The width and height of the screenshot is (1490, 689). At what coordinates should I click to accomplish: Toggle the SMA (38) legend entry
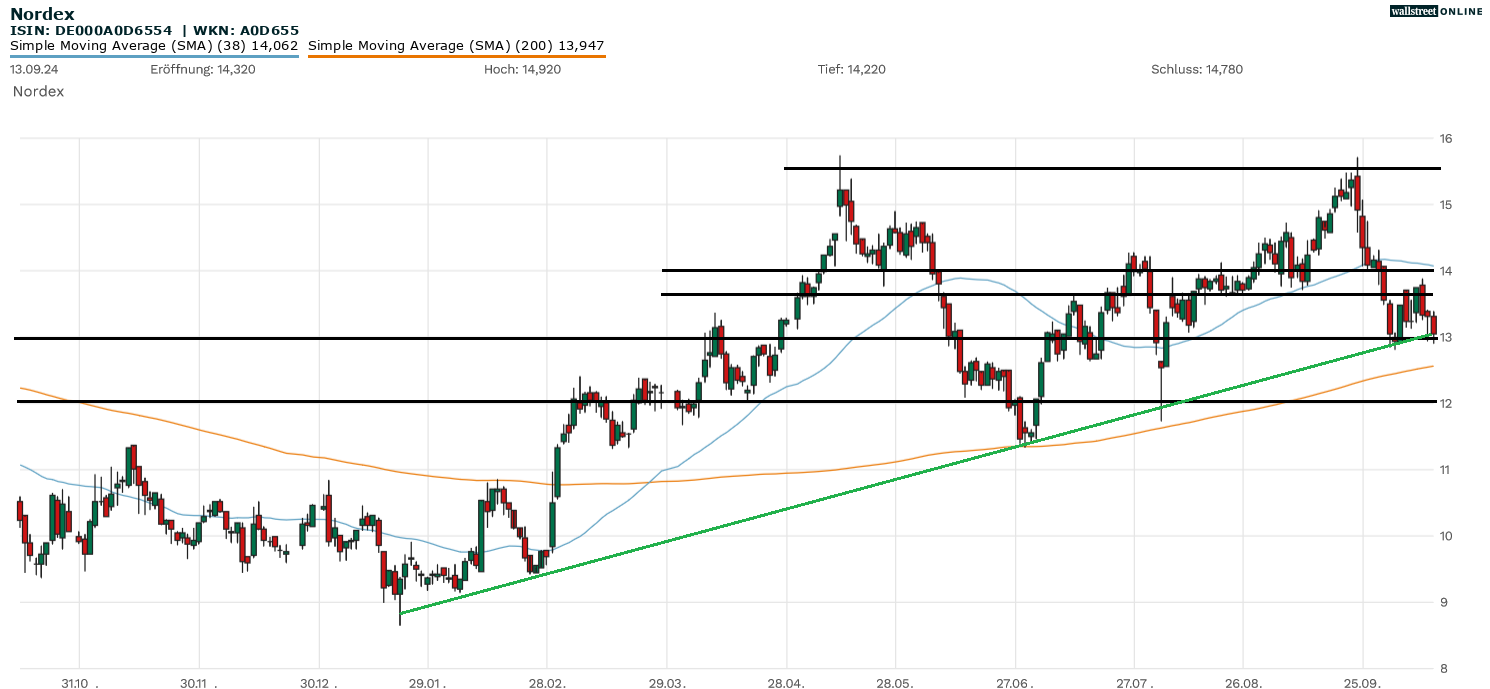pos(154,45)
